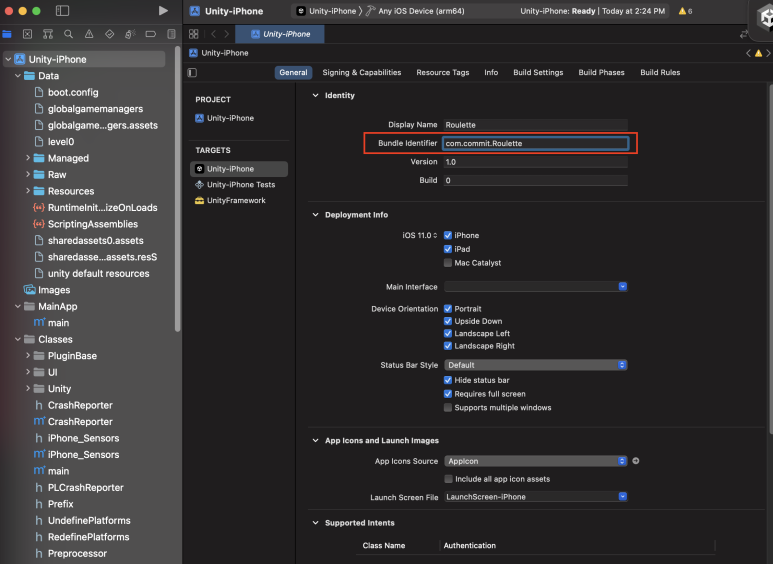Go forward with editor right arrow
This screenshot has height=564, width=773.
[227, 34]
